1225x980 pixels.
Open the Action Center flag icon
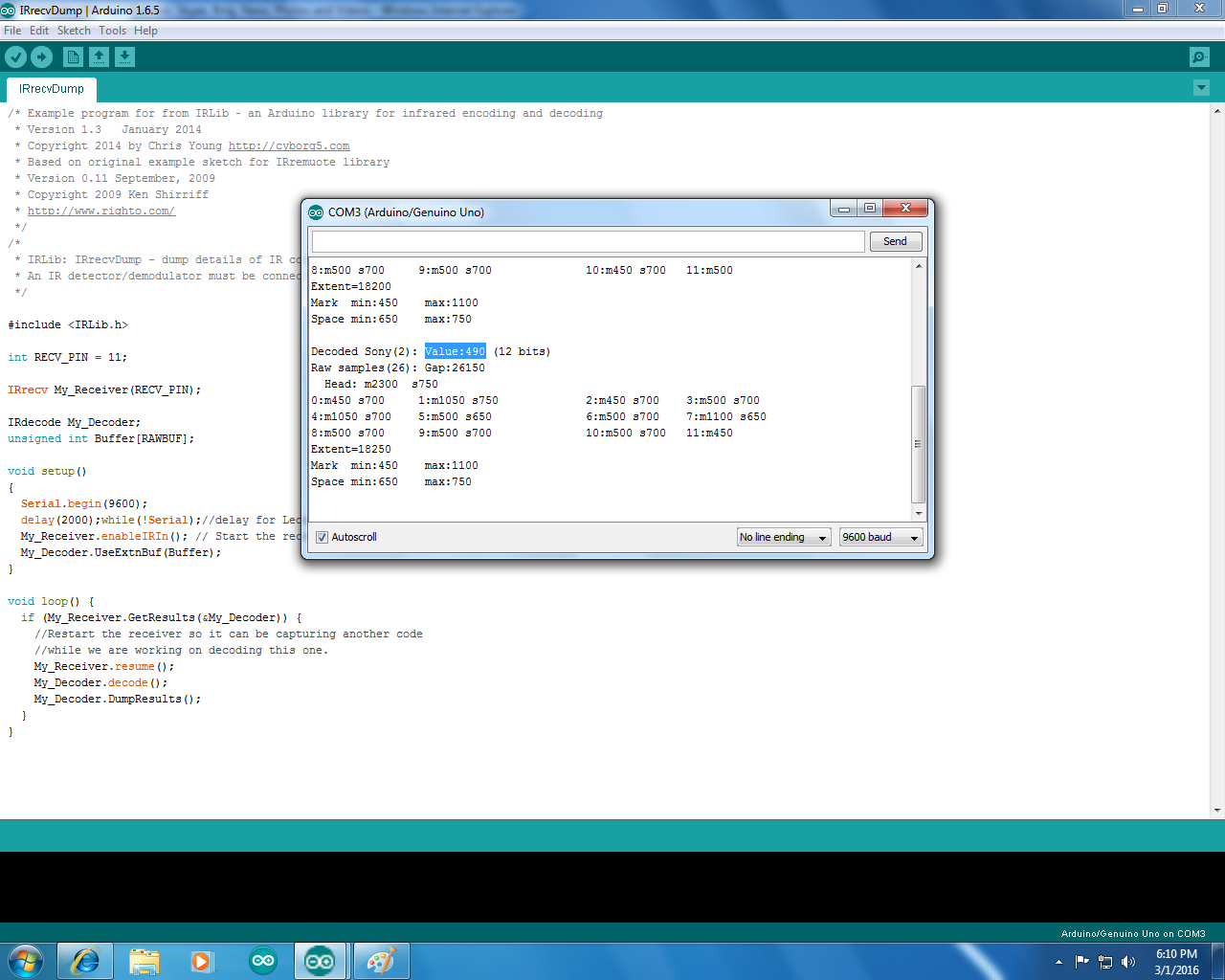(x=1082, y=962)
